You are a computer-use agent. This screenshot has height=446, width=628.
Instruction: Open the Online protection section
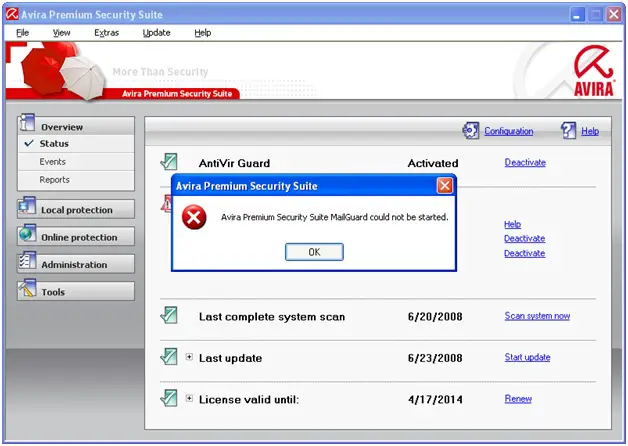pyautogui.click(x=76, y=237)
